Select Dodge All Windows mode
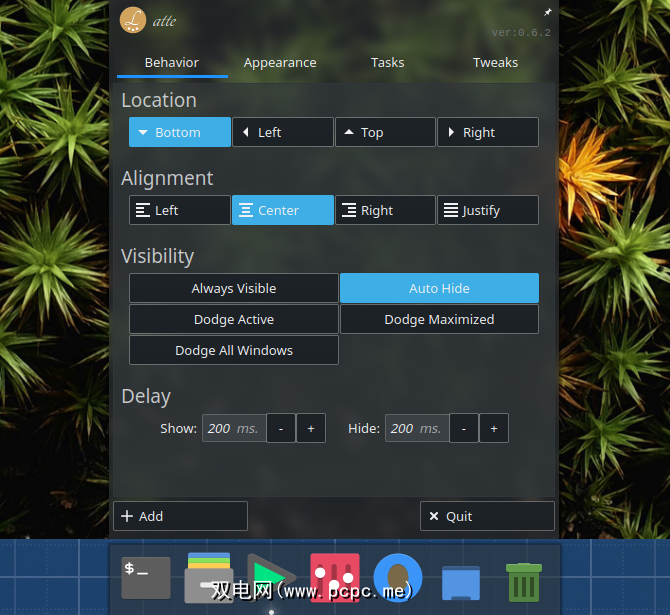The image size is (670, 615). tap(234, 350)
